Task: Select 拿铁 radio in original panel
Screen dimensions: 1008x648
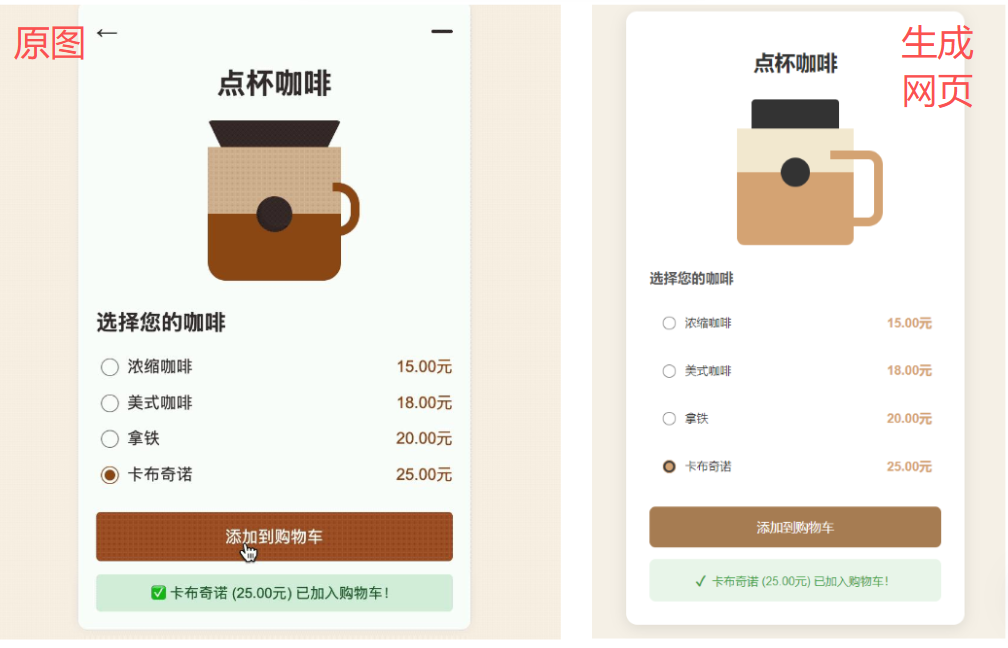Action: 110,439
